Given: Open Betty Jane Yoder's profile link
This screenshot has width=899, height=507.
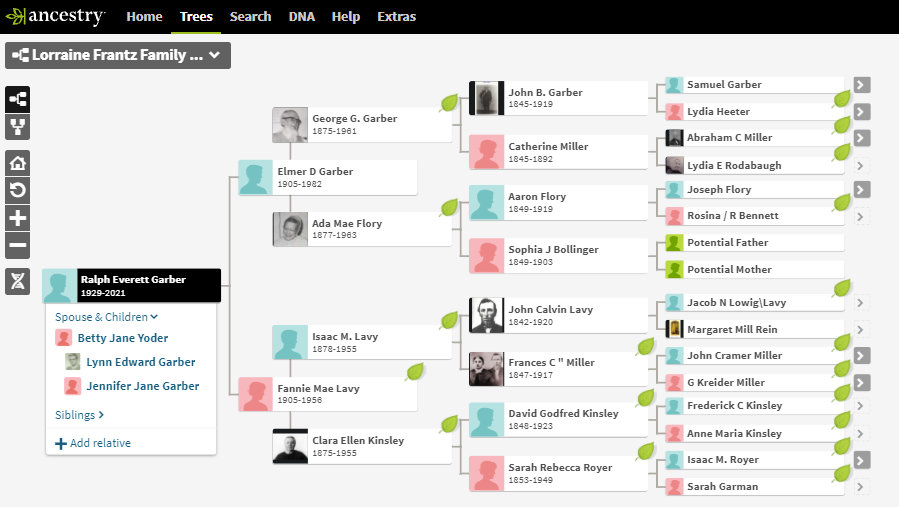Looking at the screenshot, I should click(x=122, y=338).
